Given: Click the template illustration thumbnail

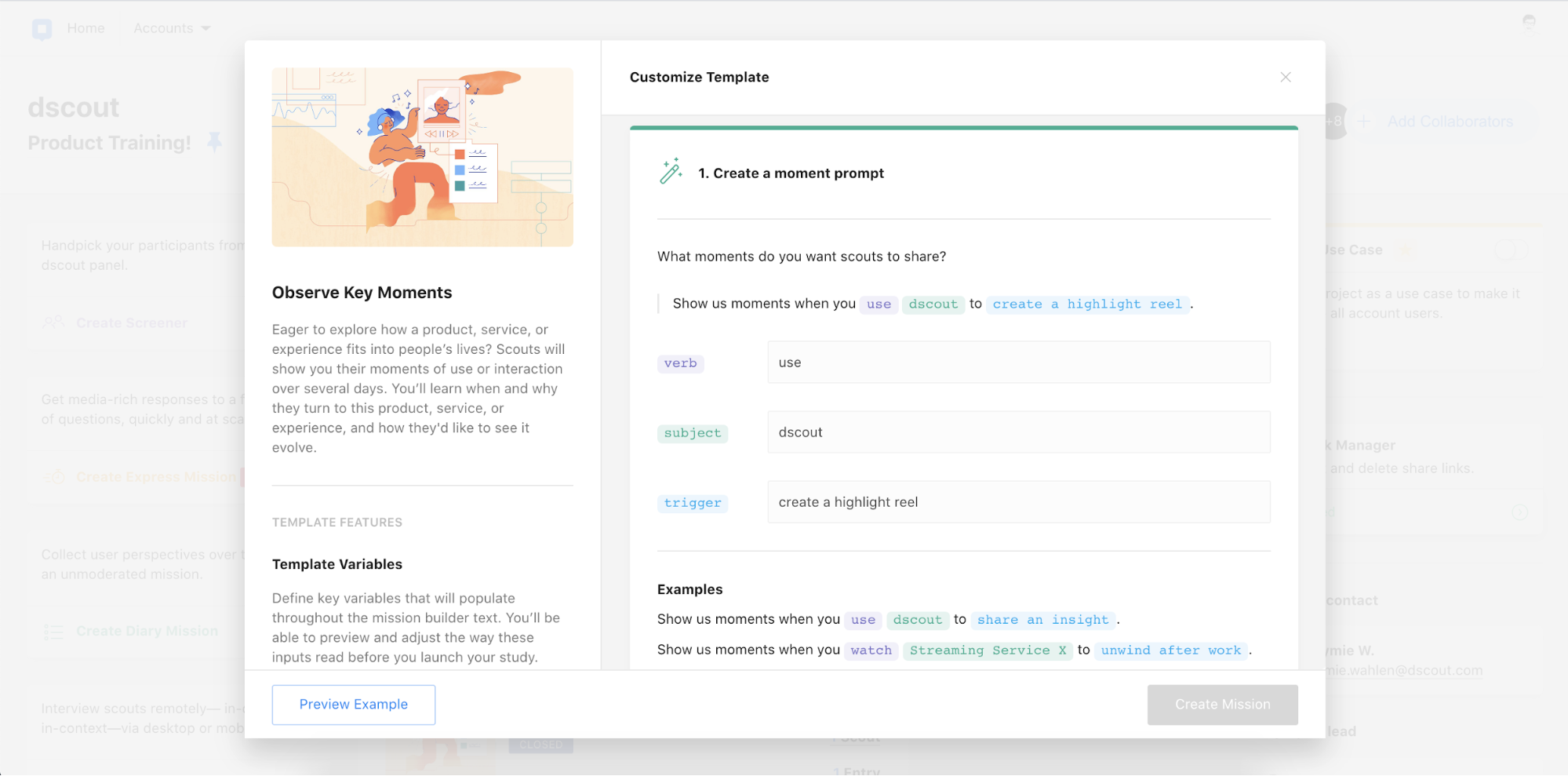Looking at the screenshot, I should (x=423, y=157).
